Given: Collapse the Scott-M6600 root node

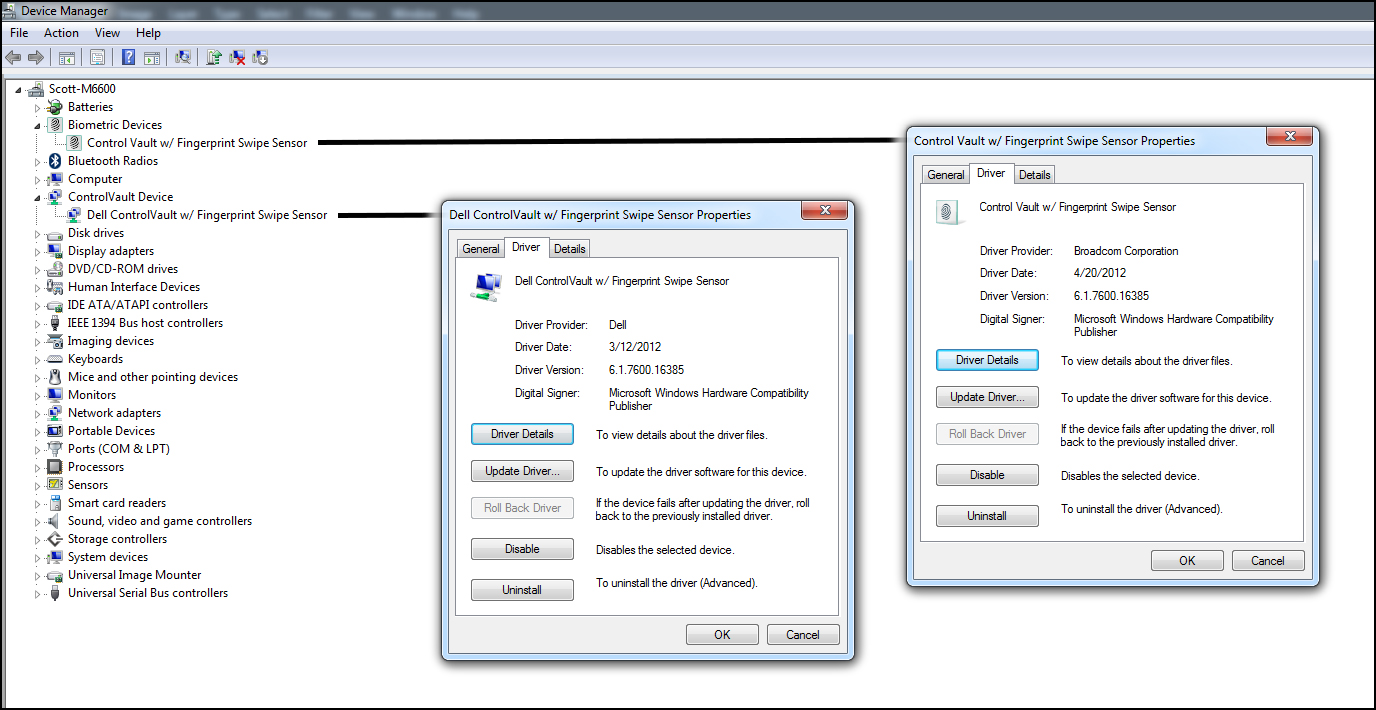Looking at the screenshot, I should point(19,89).
